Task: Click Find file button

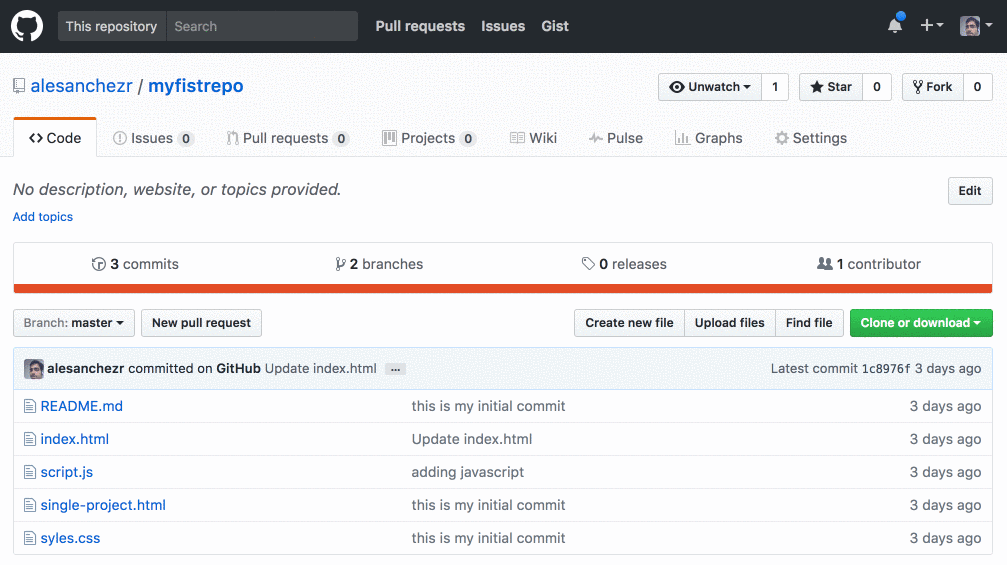Action: click(809, 323)
